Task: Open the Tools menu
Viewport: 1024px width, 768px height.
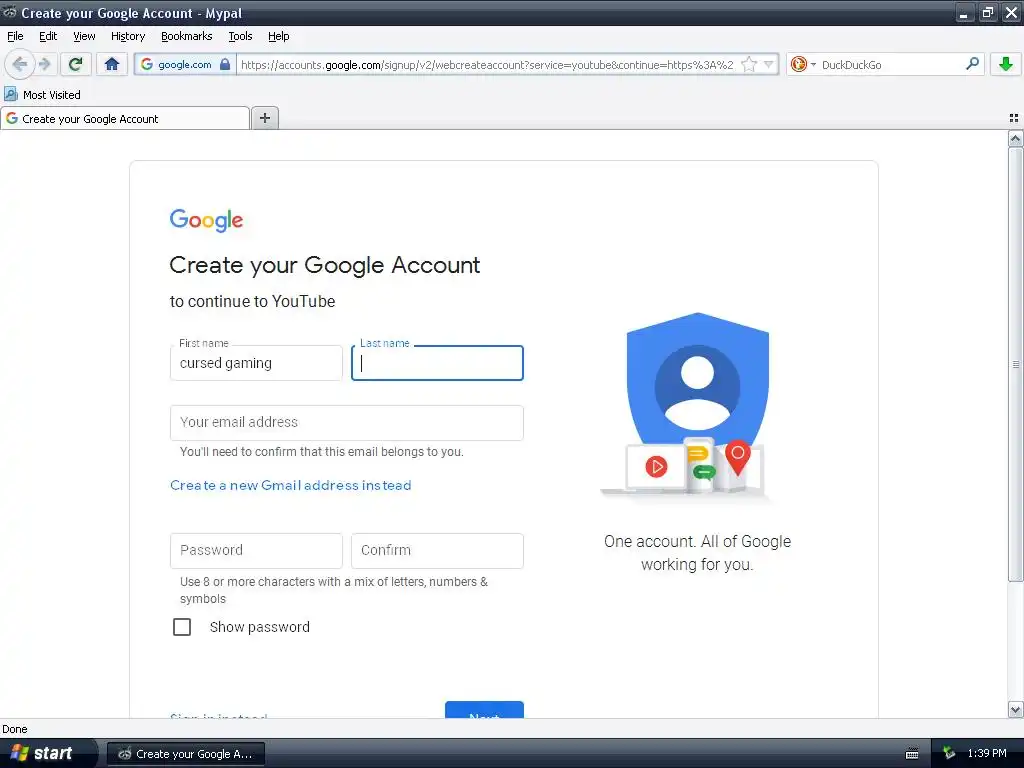Action: (x=240, y=36)
